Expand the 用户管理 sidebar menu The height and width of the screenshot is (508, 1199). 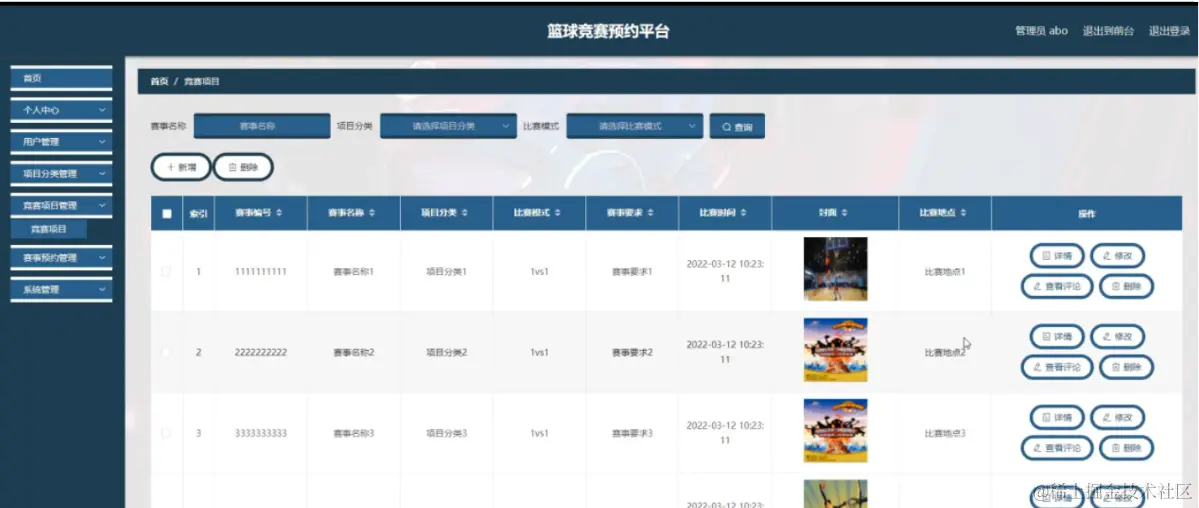(x=61, y=142)
